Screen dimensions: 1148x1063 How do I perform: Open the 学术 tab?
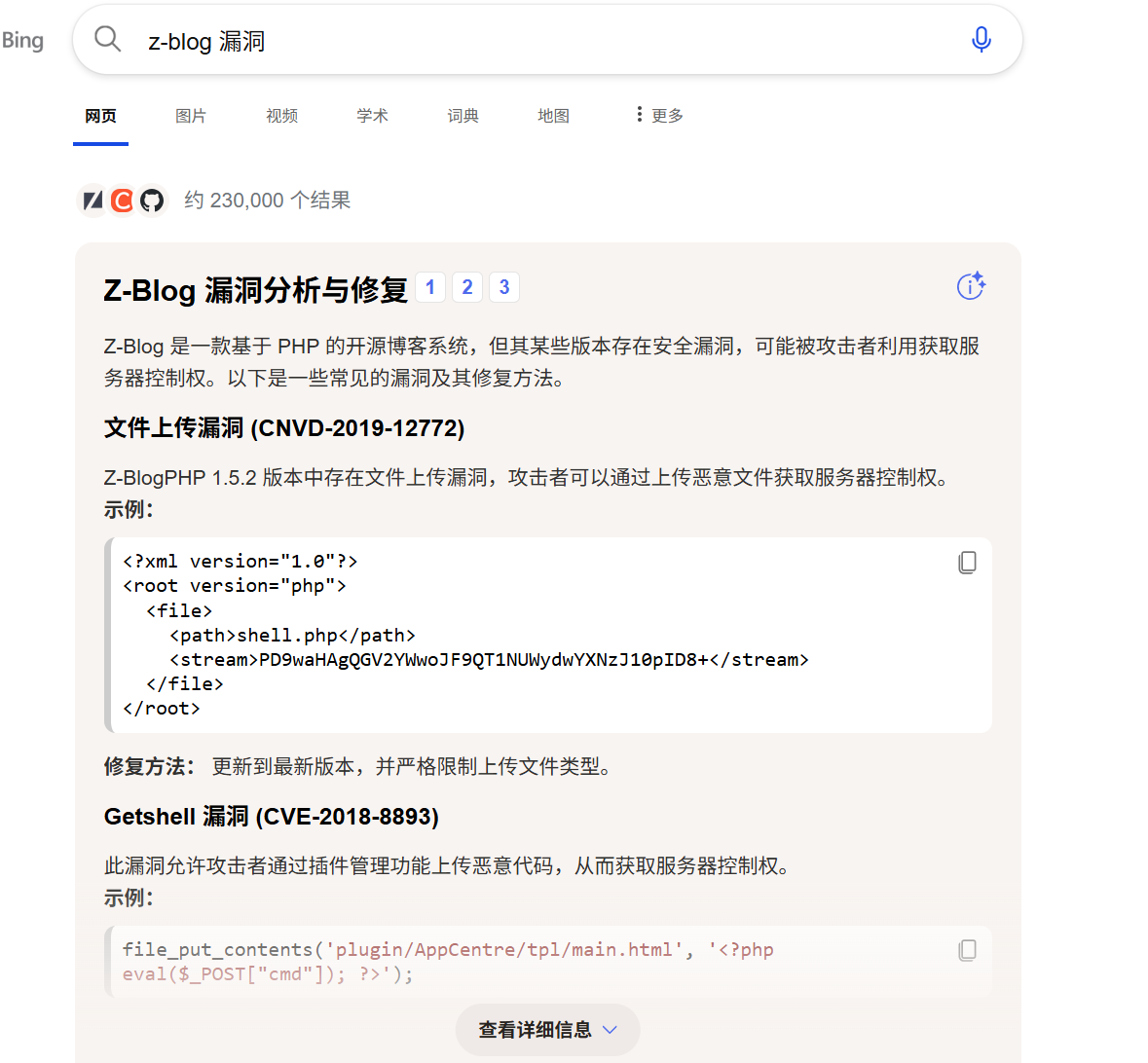coord(373,116)
